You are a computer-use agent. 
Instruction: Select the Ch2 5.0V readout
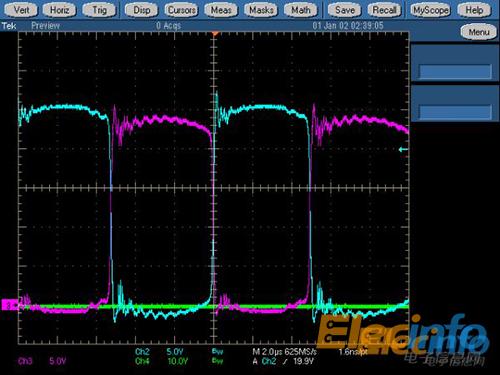(159, 352)
